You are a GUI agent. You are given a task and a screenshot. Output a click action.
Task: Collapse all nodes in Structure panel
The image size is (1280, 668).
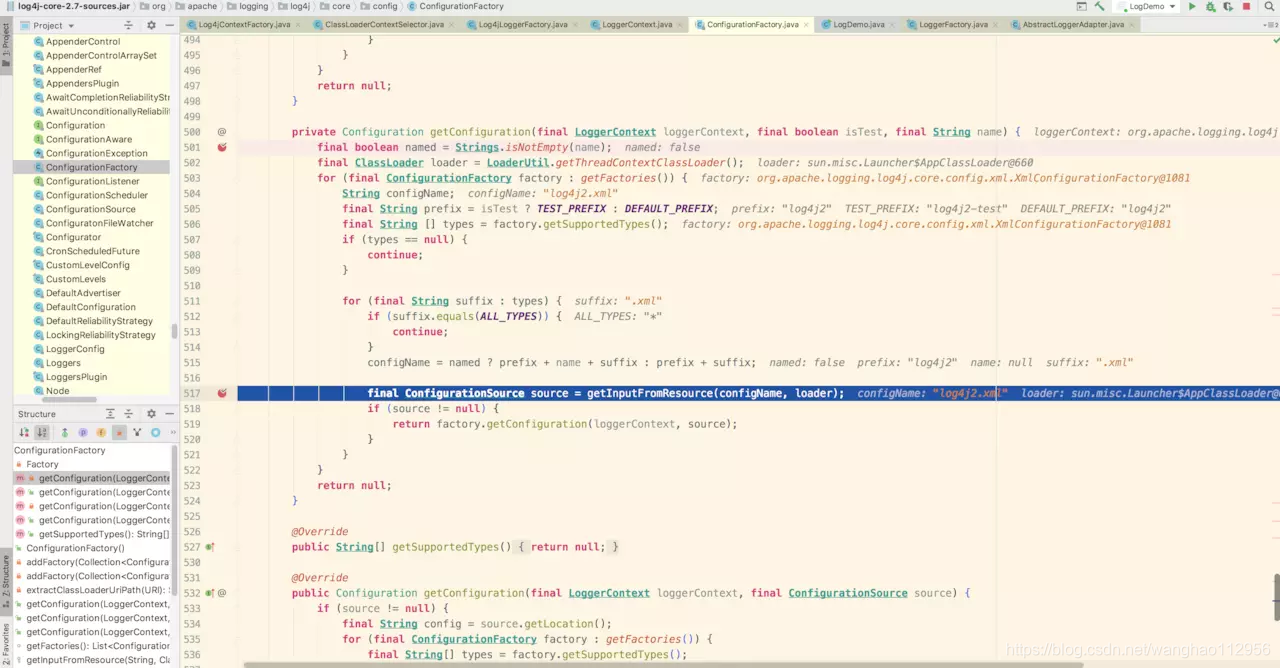click(x=128, y=414)
